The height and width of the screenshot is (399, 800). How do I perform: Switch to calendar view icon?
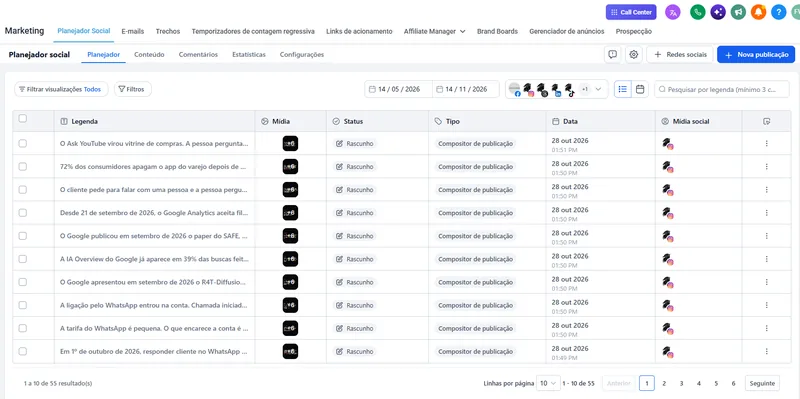(x=640, y=89)
